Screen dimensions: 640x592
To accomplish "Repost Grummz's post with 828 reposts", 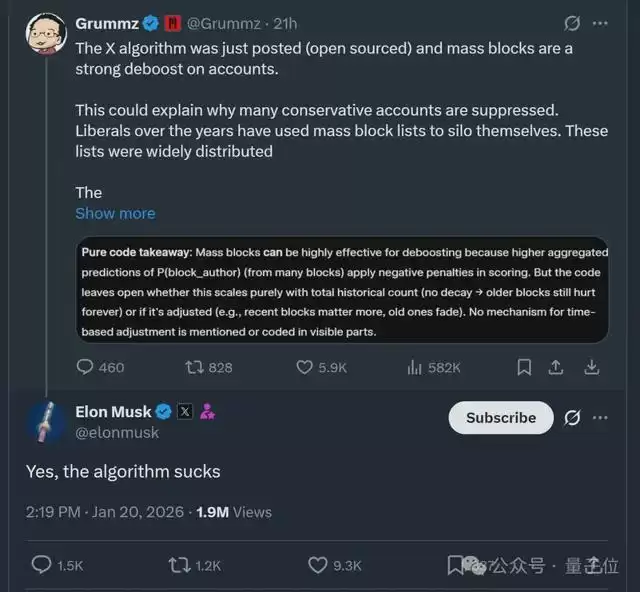I will click(195, 367).
